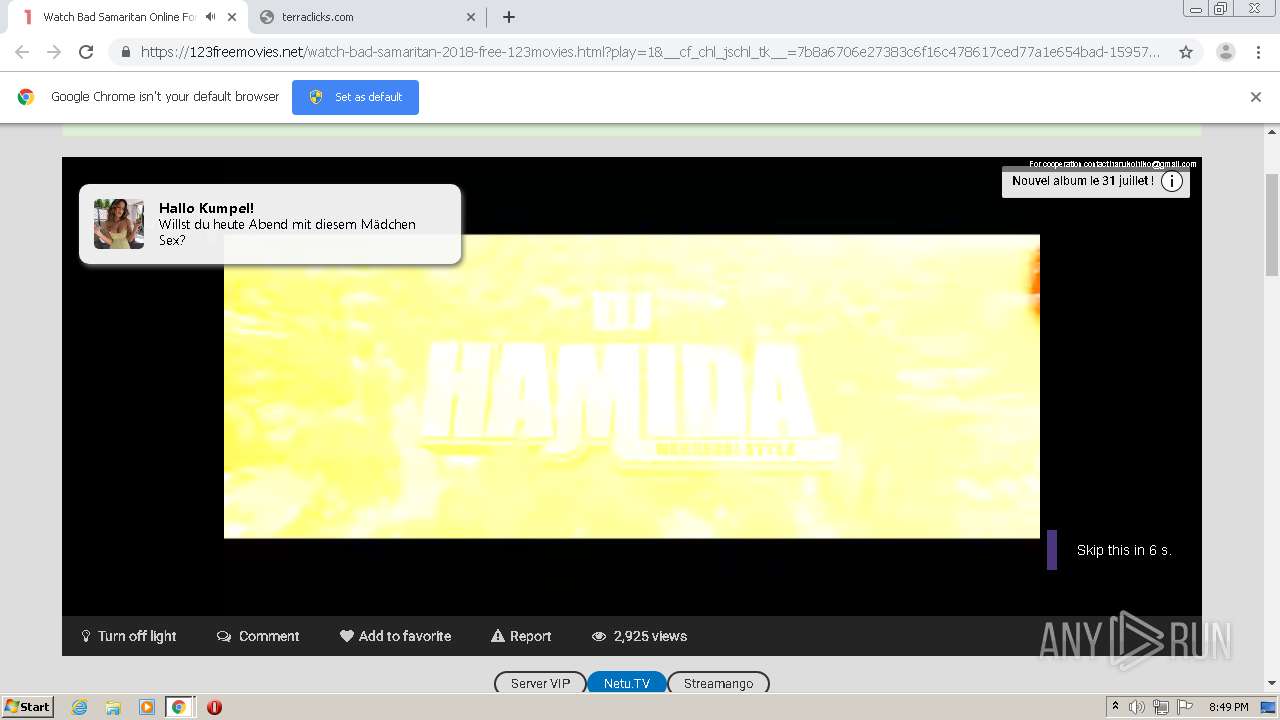Image resolution: width=1280 pixels, height=720 pixels.
Task: Switch to the Streamango server
Action: 718,683
